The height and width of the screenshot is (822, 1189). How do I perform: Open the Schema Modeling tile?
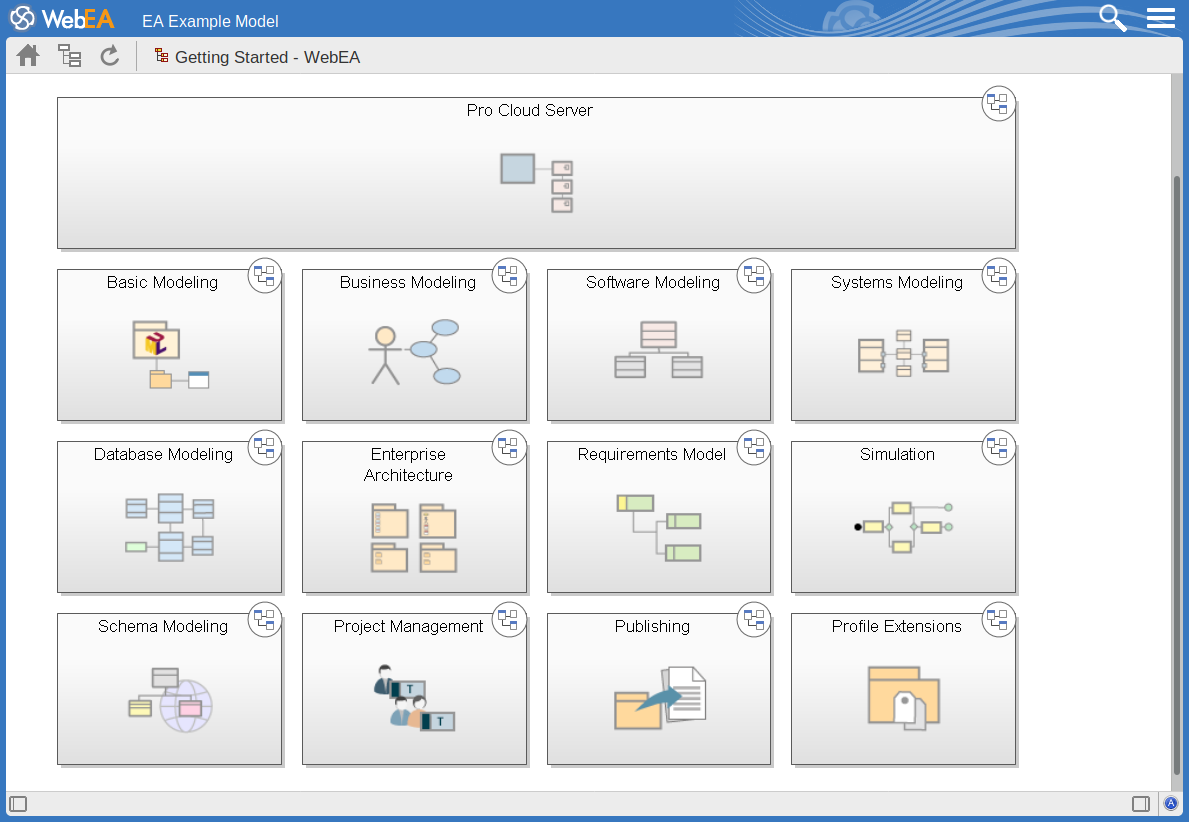pyautogui.click(x=169, y=689)
